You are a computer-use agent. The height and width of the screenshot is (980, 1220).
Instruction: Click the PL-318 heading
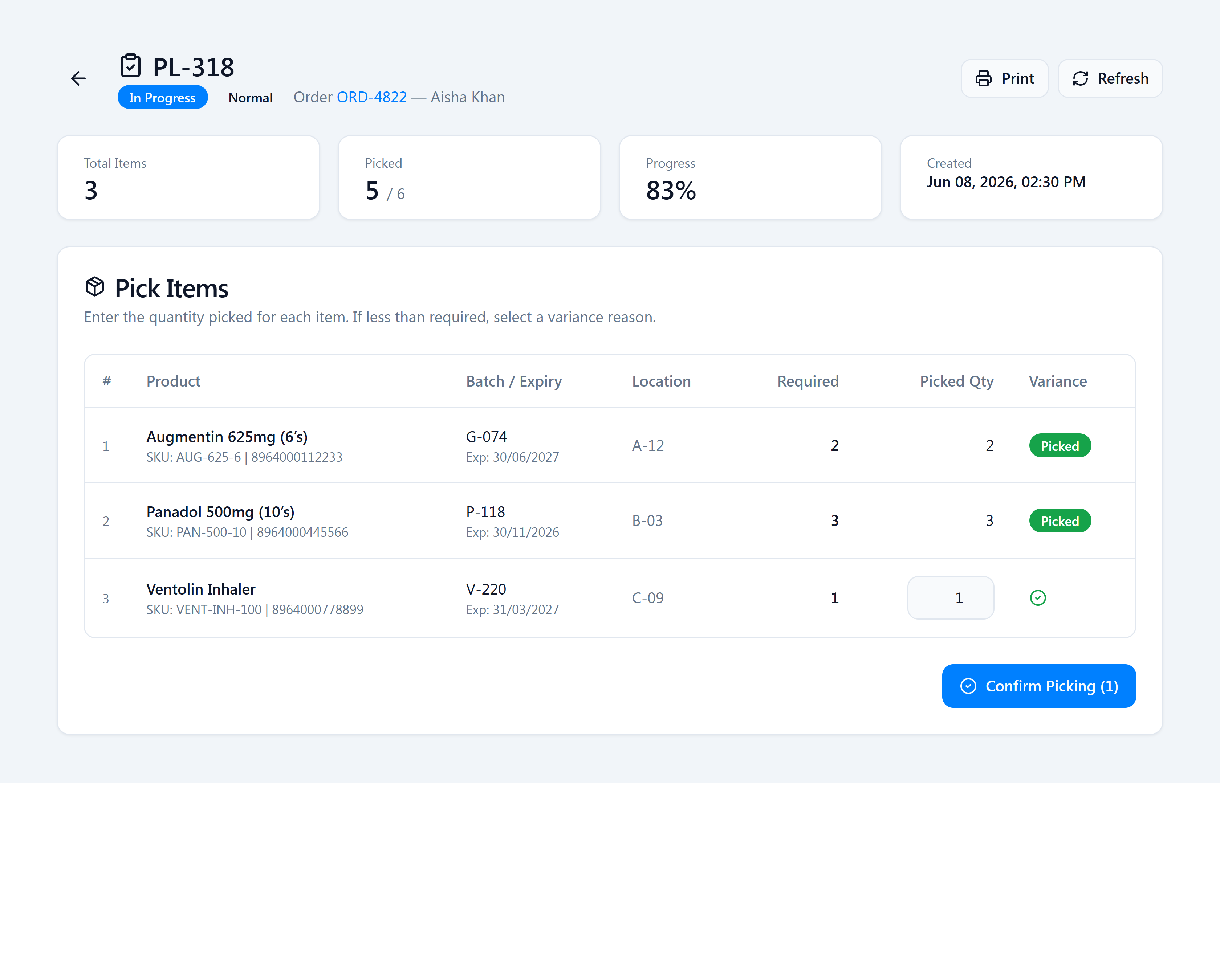click(194, 68)
